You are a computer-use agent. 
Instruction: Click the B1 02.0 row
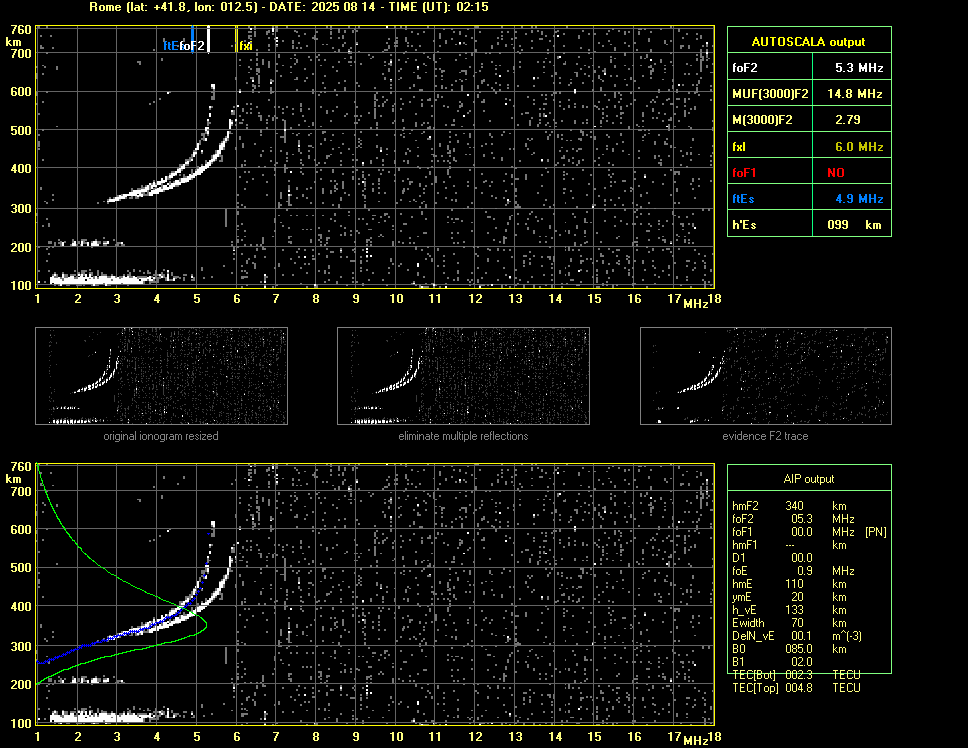pos(772,662)
